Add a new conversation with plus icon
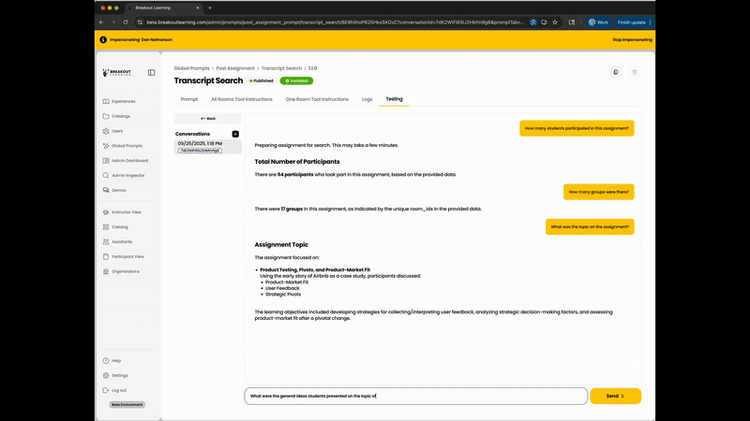This screenshot has height=421, width=750. (x=236, y=134)
